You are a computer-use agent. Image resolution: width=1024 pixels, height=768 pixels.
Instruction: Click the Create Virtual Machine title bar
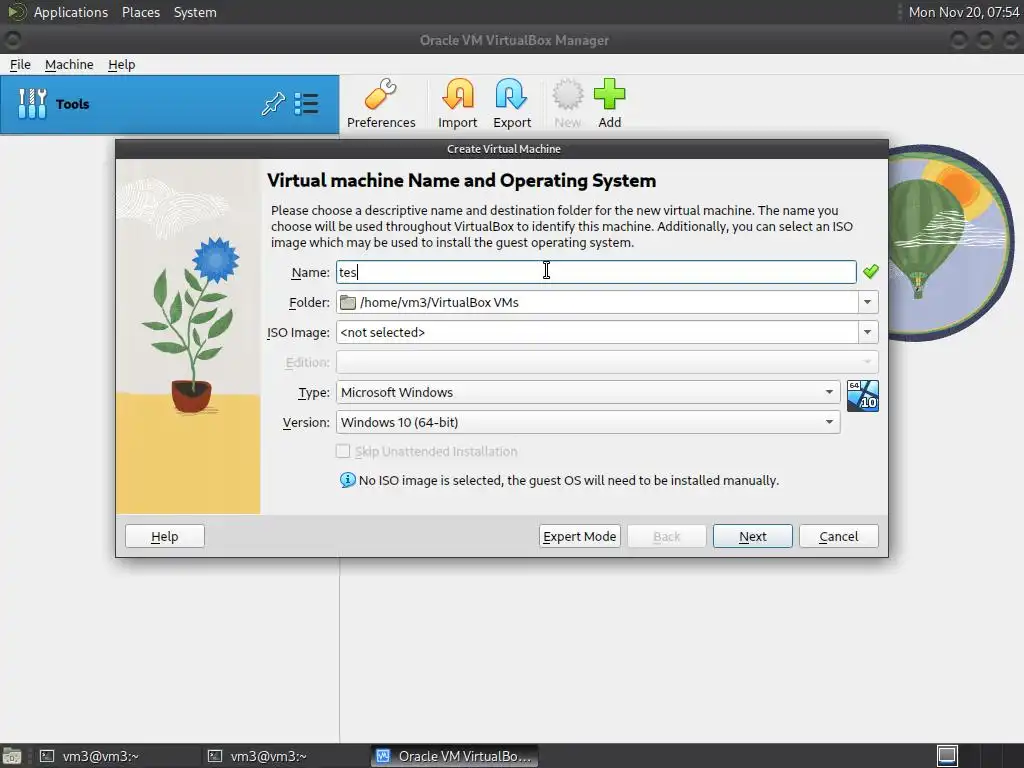click(x=502, y=149)
